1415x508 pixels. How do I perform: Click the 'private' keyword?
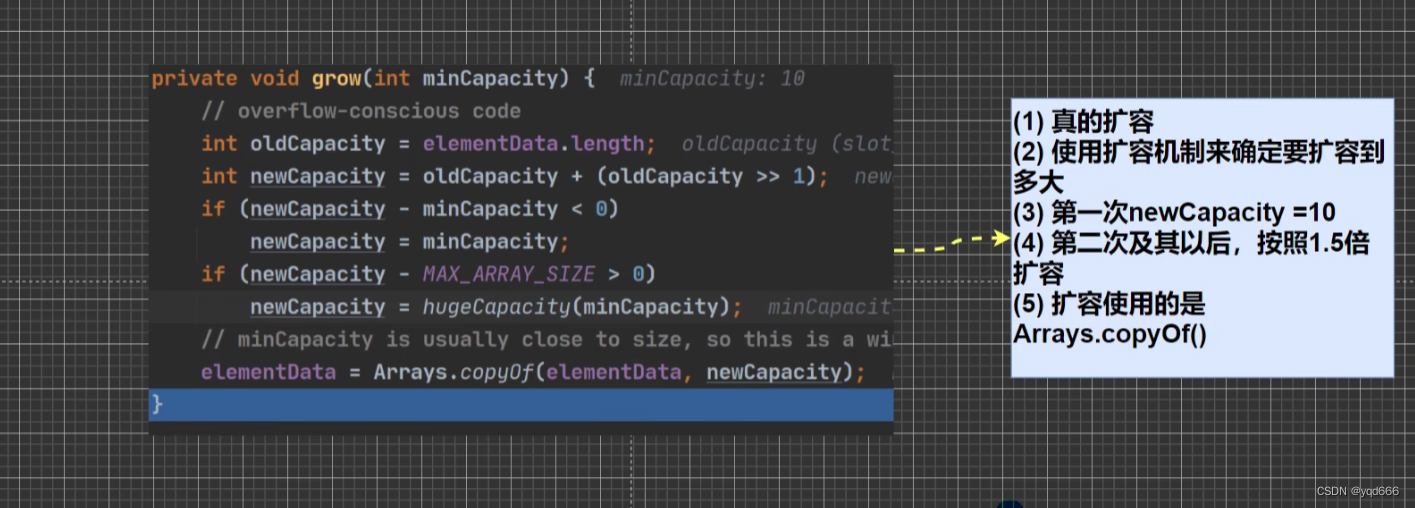194,78
